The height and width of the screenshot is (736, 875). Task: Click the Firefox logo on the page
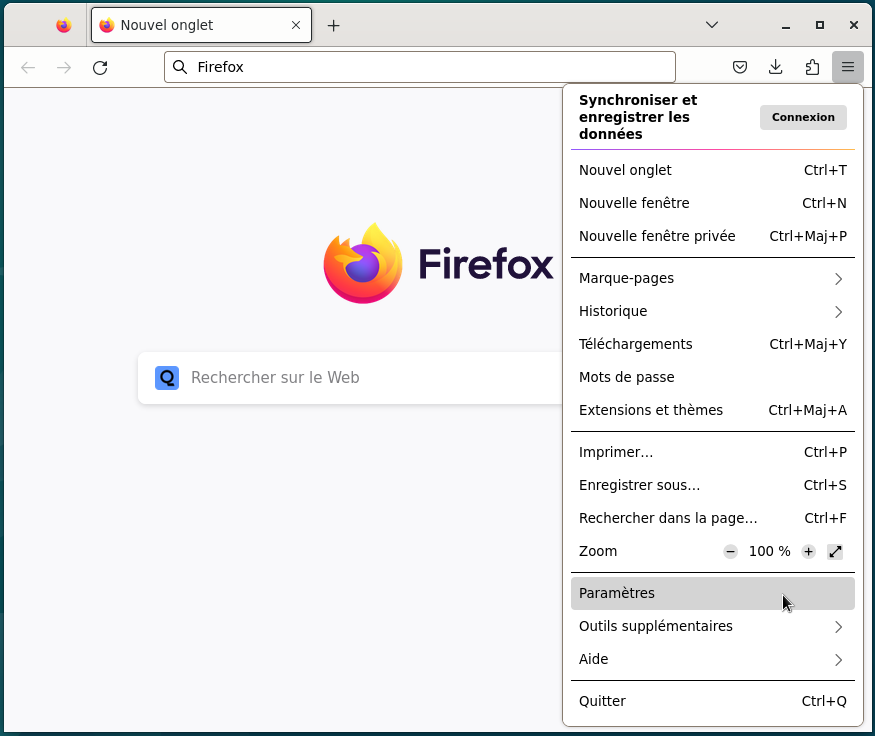click(x=363, y=263)
